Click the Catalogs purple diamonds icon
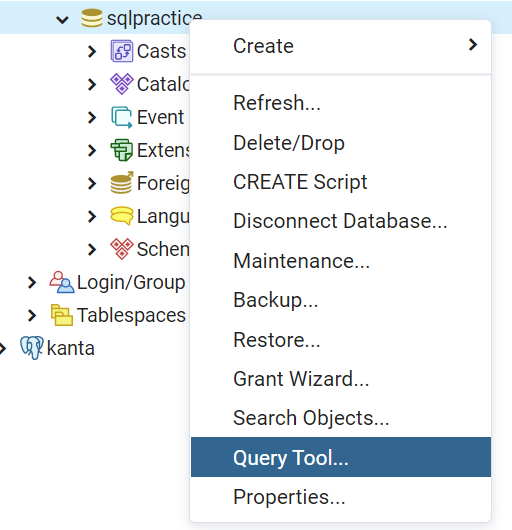 click(122, 84)
